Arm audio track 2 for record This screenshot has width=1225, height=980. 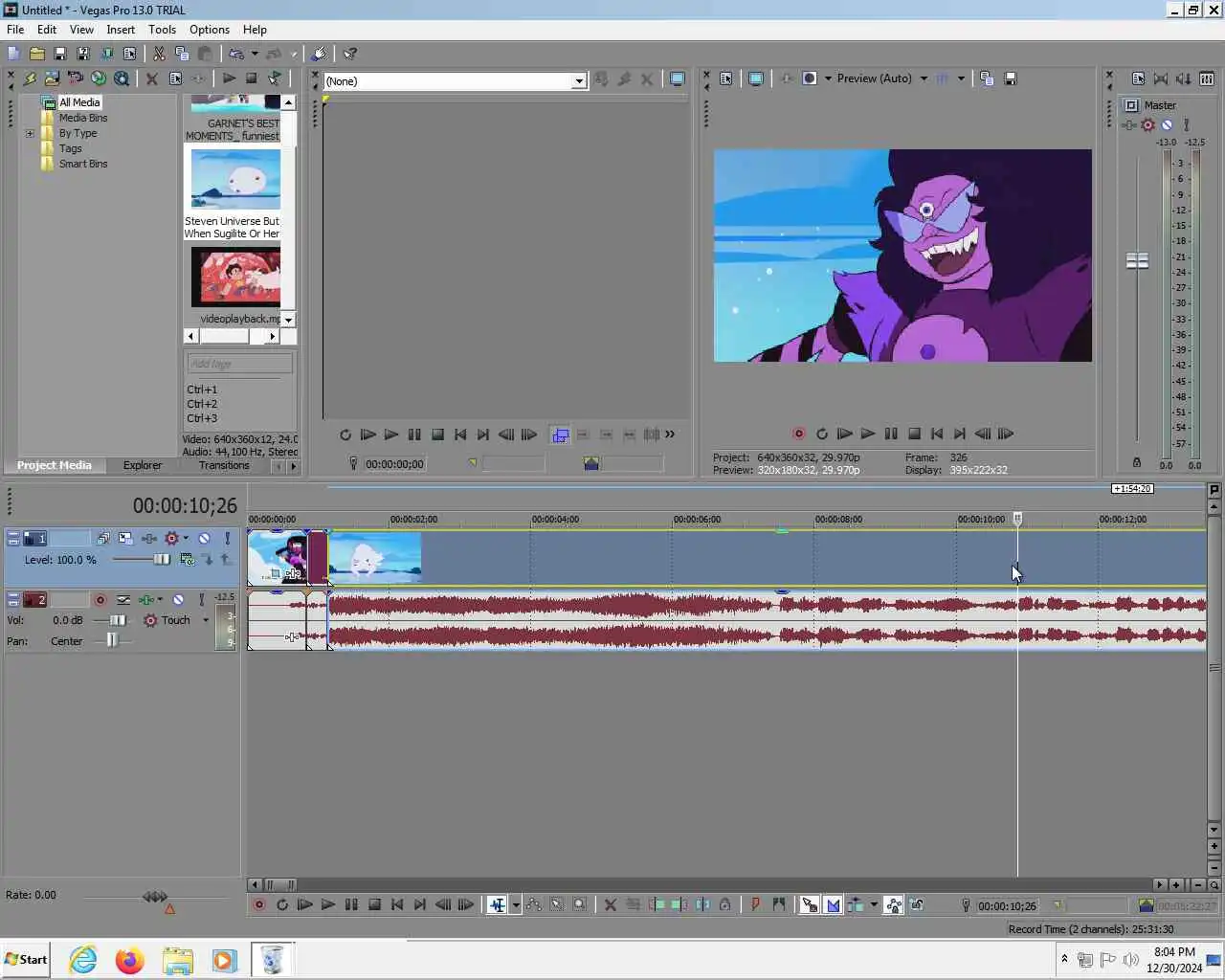[x=100, y=600]
